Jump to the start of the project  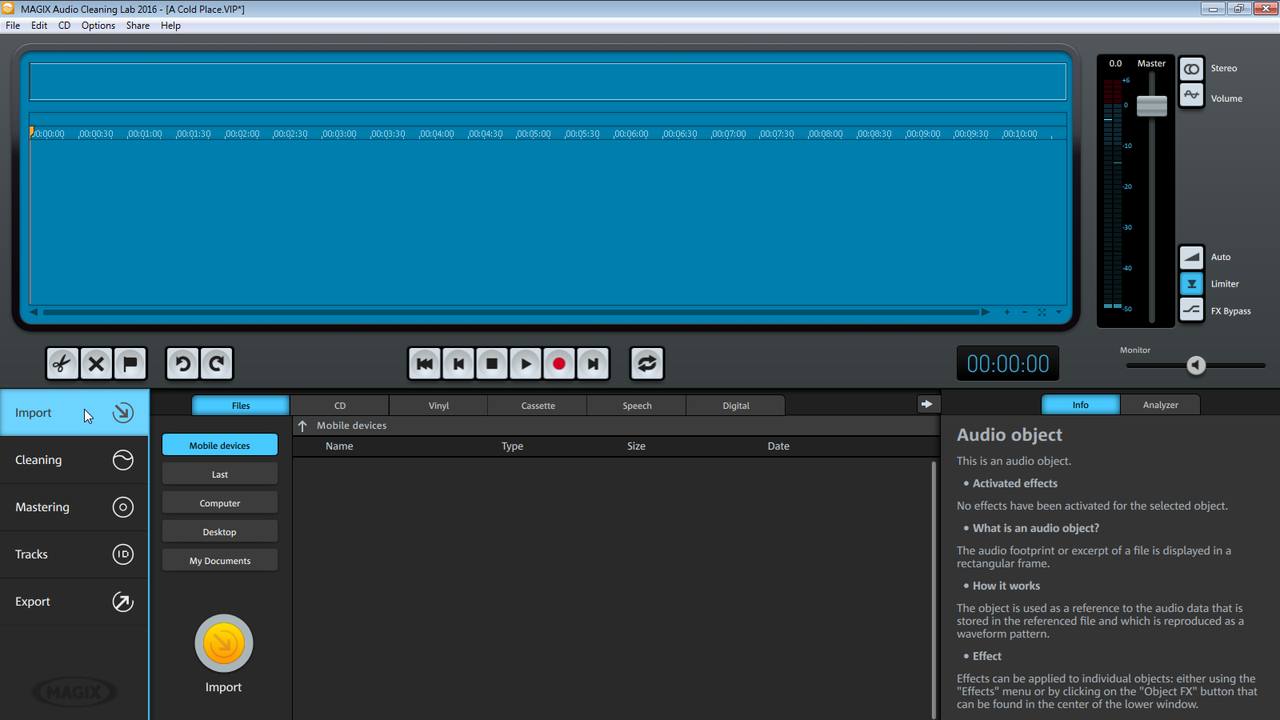point(424,364)
